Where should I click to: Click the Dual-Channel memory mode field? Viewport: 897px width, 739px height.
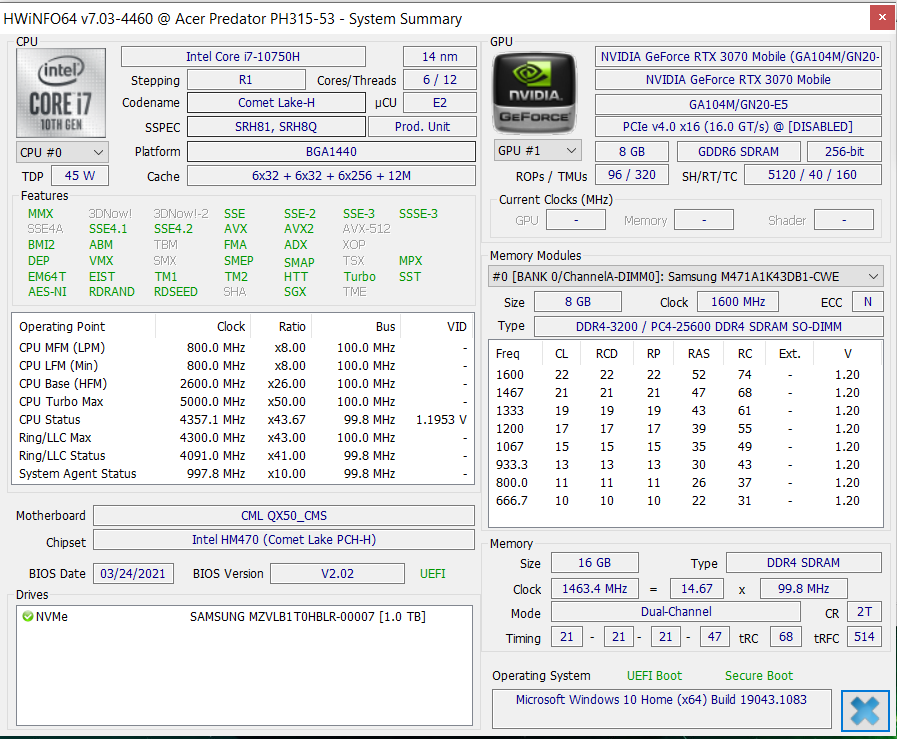pos(675,612)
